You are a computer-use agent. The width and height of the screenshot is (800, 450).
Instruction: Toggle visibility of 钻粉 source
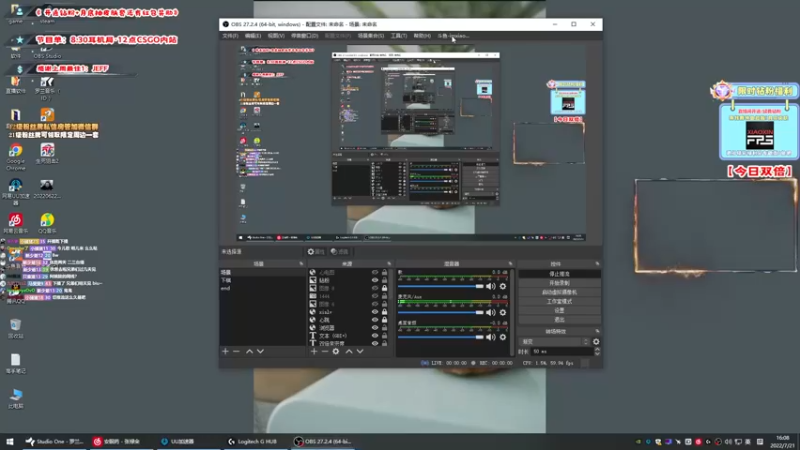tap(375, 280)
